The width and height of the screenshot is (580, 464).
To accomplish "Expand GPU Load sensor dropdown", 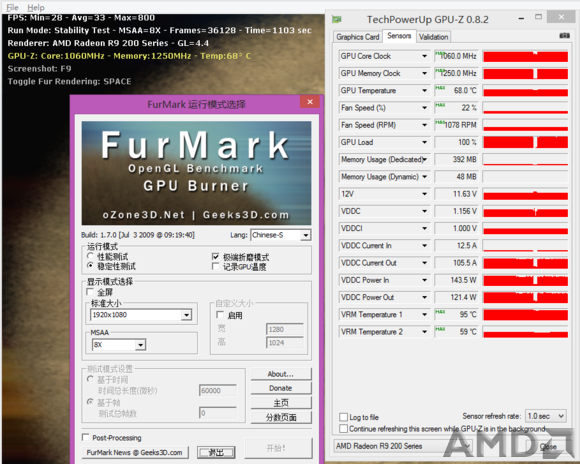I will (425, 142).
